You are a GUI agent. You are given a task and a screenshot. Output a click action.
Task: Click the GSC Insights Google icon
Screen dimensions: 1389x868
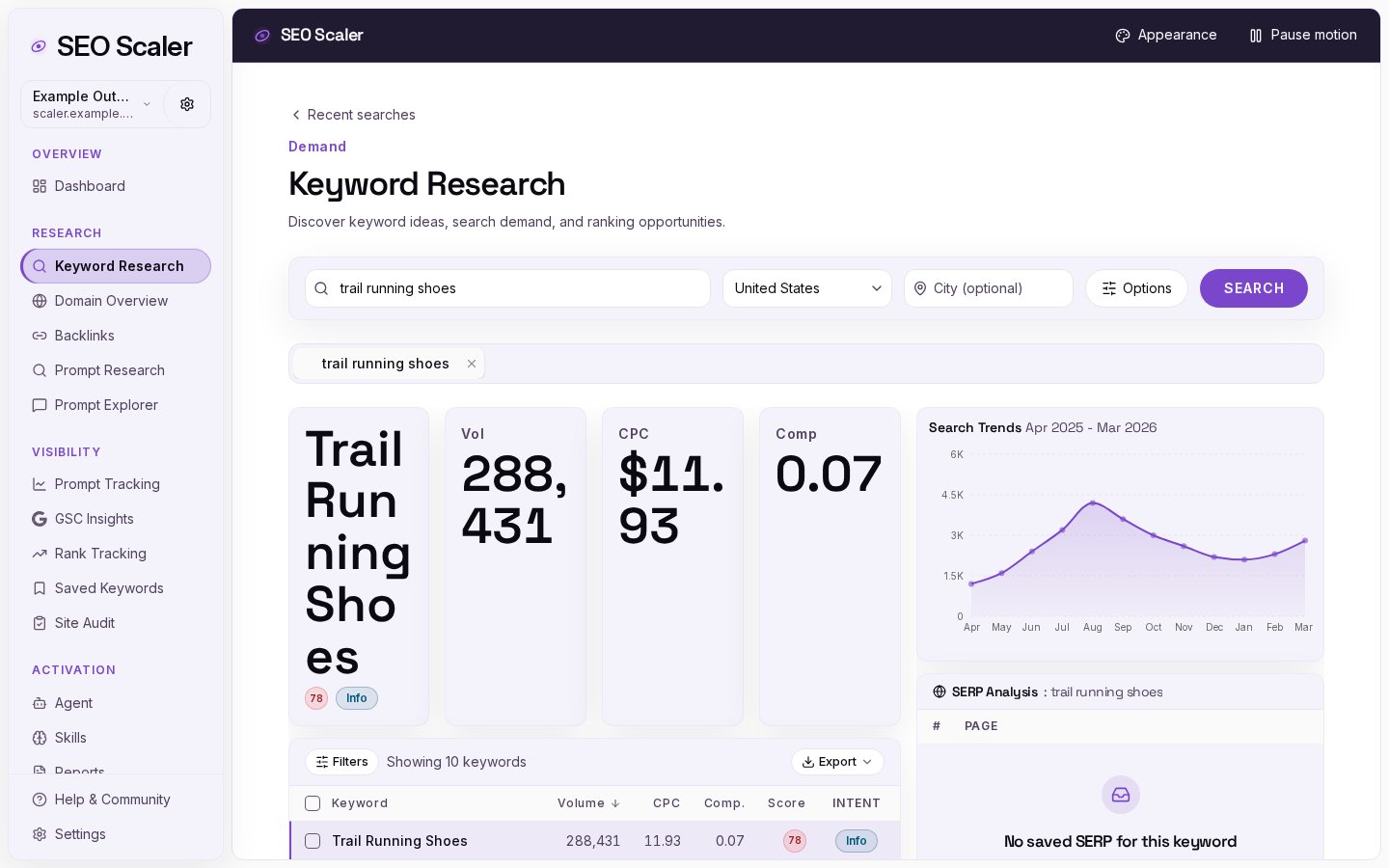coord(40,519)
